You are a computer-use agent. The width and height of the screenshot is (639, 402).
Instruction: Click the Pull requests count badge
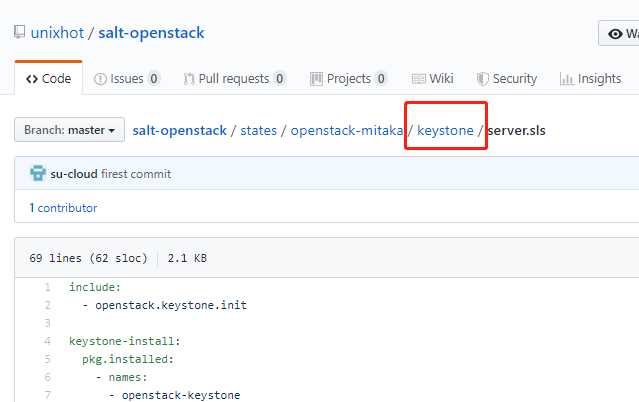(280, 78)
